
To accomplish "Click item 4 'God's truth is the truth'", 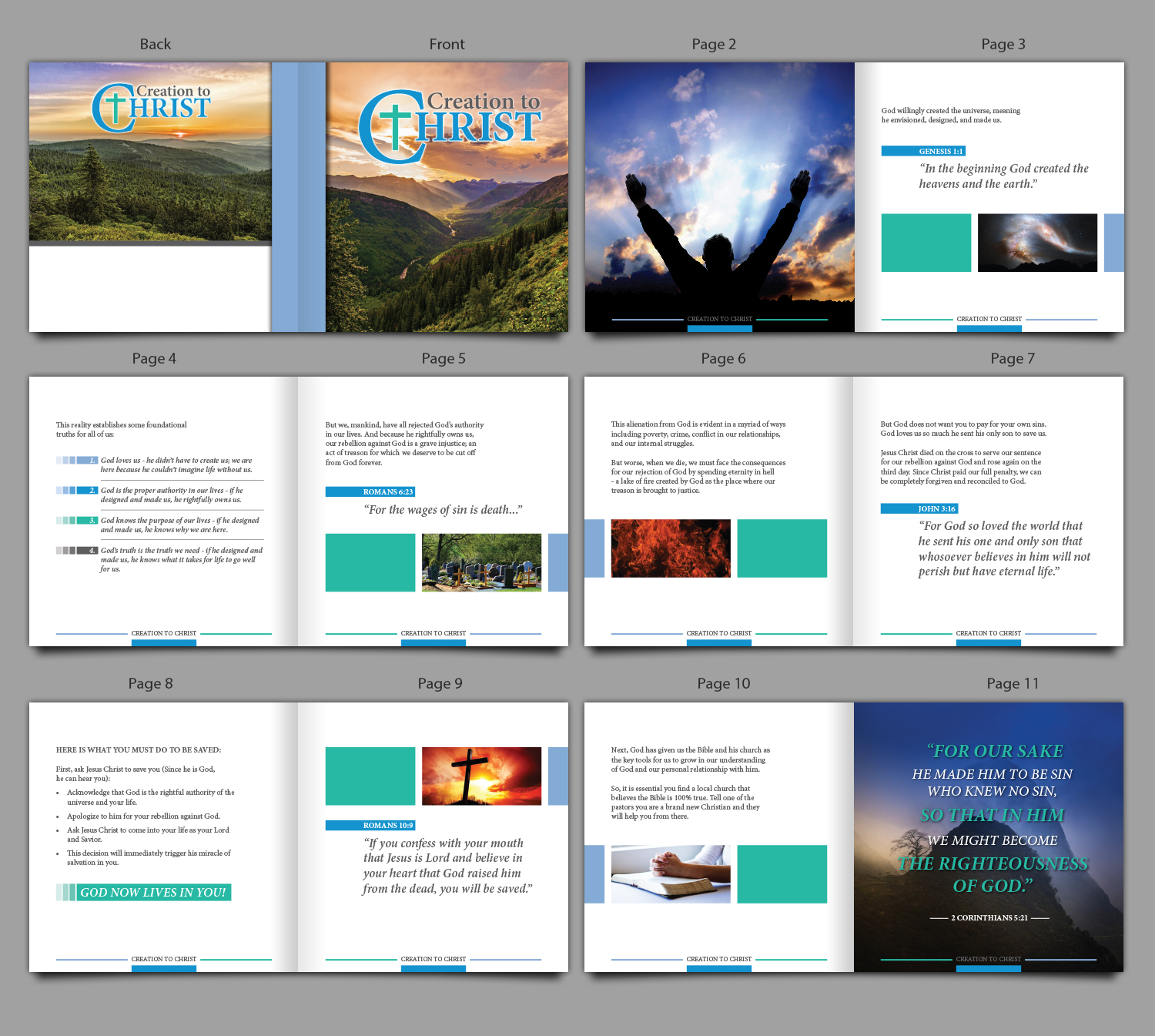I will tap(182, 559).
